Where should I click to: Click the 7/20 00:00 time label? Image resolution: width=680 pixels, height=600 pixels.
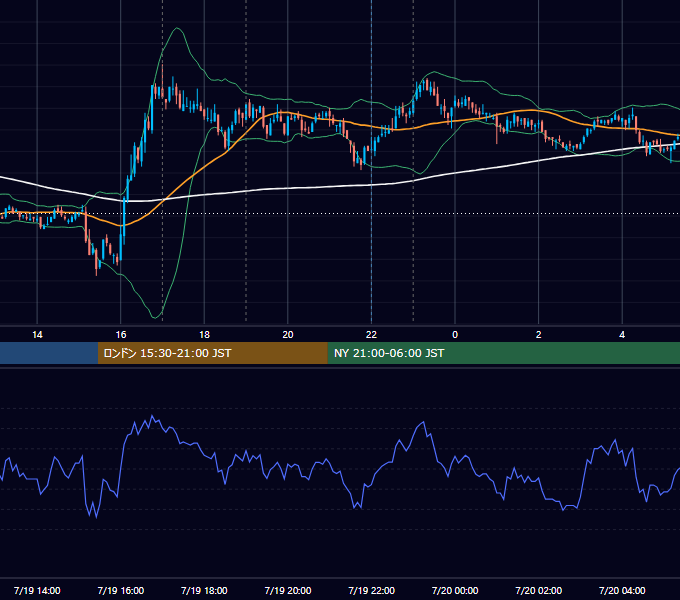pos(455,590)
